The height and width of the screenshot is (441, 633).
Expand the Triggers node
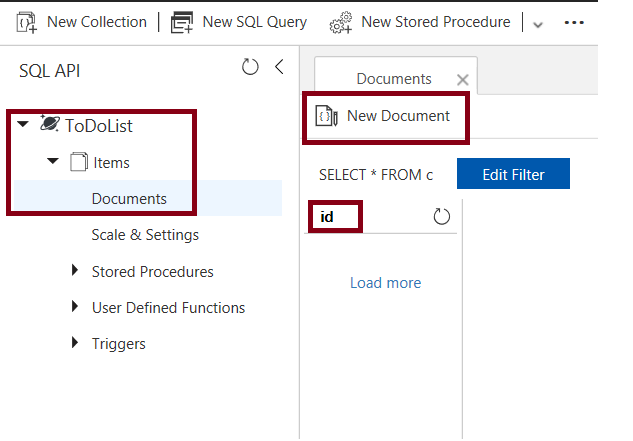[x=75, y=343]
